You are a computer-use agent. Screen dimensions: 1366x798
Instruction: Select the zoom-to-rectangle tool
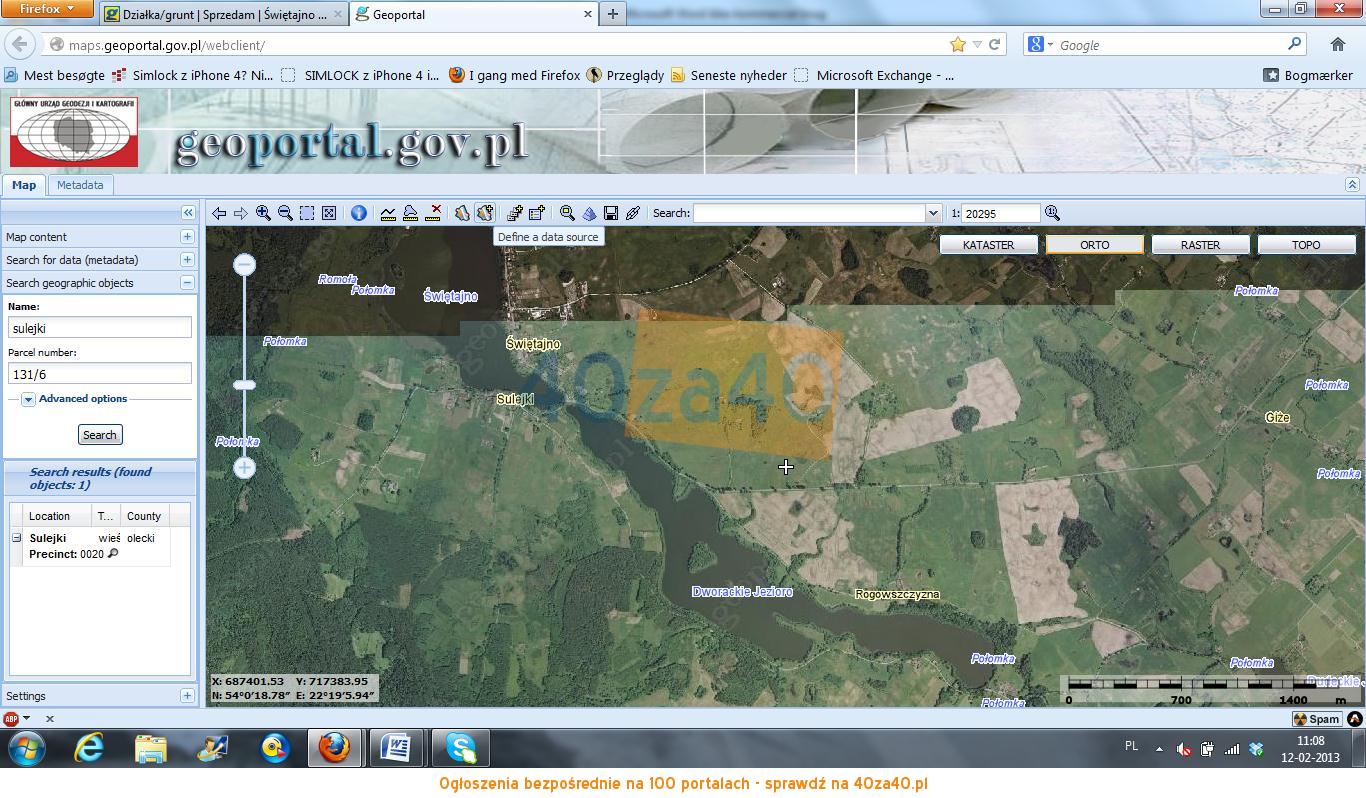pos(307,213)
